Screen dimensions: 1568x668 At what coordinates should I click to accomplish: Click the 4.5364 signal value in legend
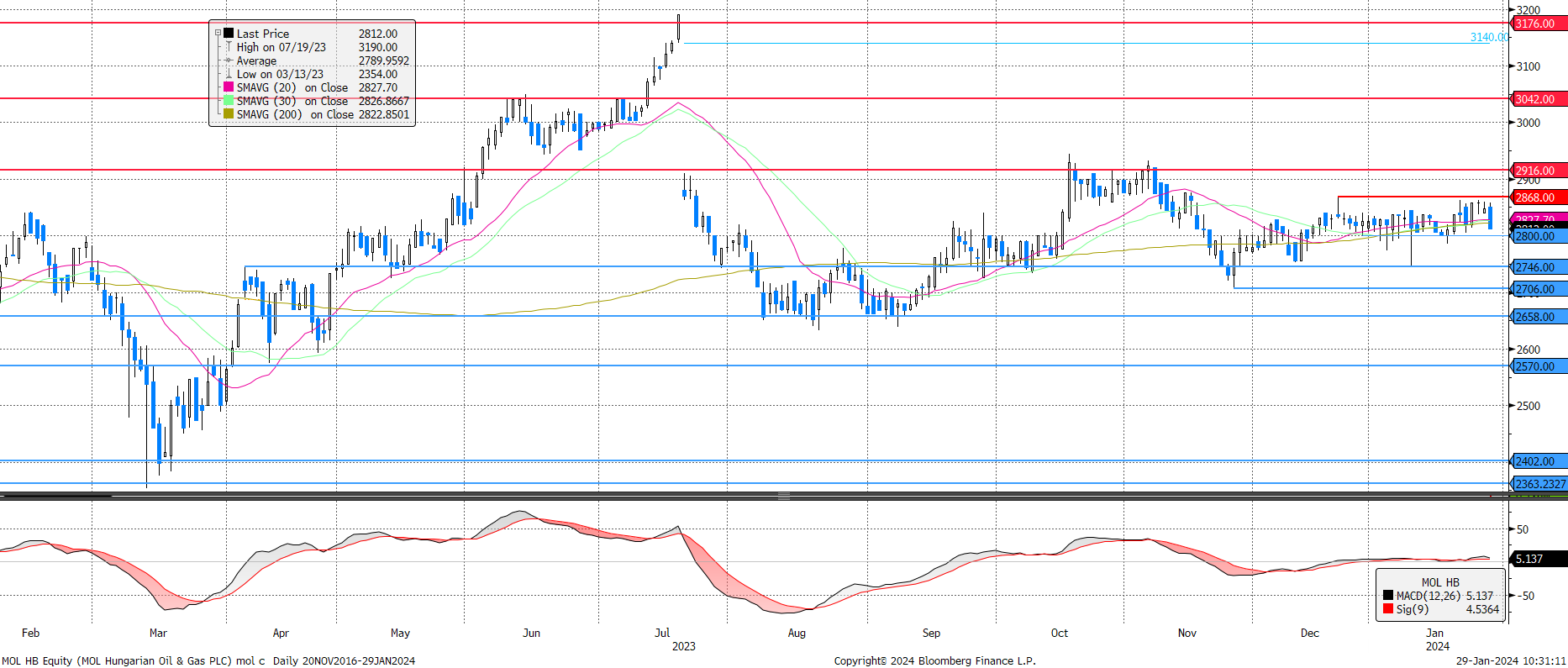tap(1482, 609)
